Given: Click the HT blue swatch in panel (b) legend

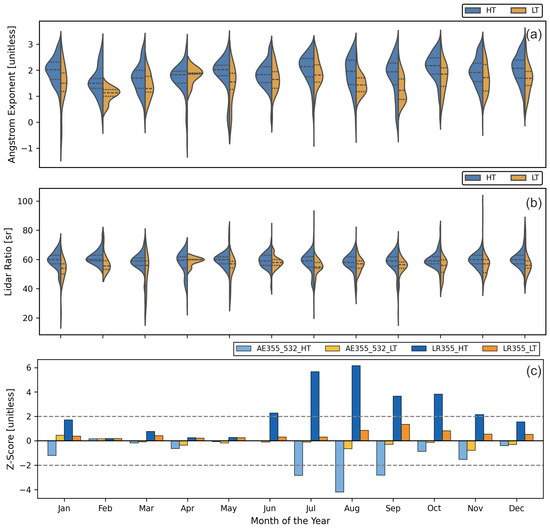Looking at the screenshot, I should [473, 178].
